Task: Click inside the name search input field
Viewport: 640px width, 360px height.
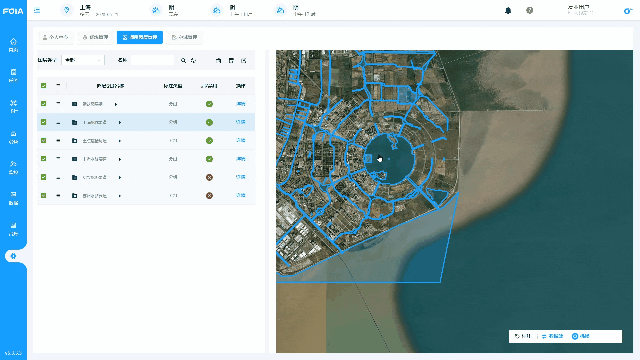Action: point(152,60)
